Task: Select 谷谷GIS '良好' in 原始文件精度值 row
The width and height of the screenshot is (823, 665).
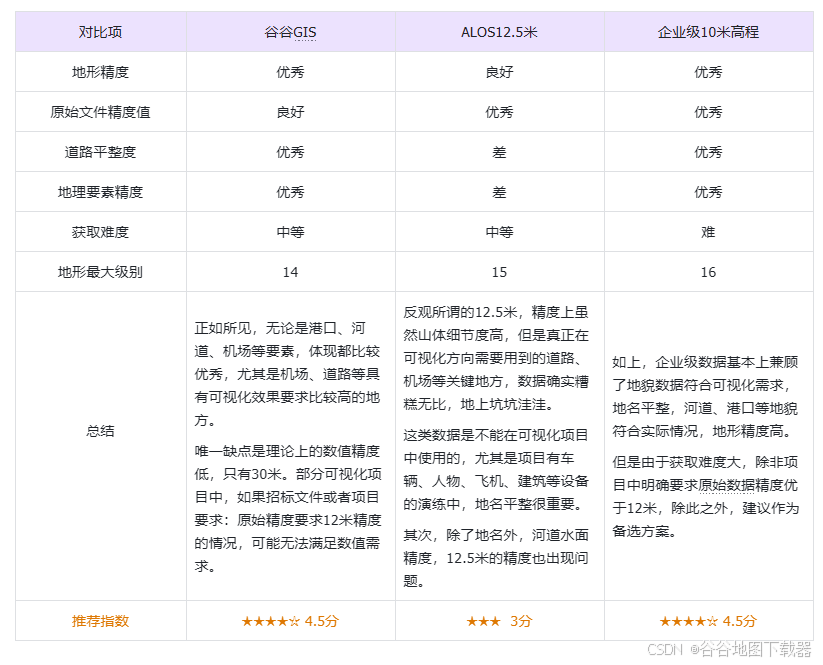Action: (x=290, y=112)
